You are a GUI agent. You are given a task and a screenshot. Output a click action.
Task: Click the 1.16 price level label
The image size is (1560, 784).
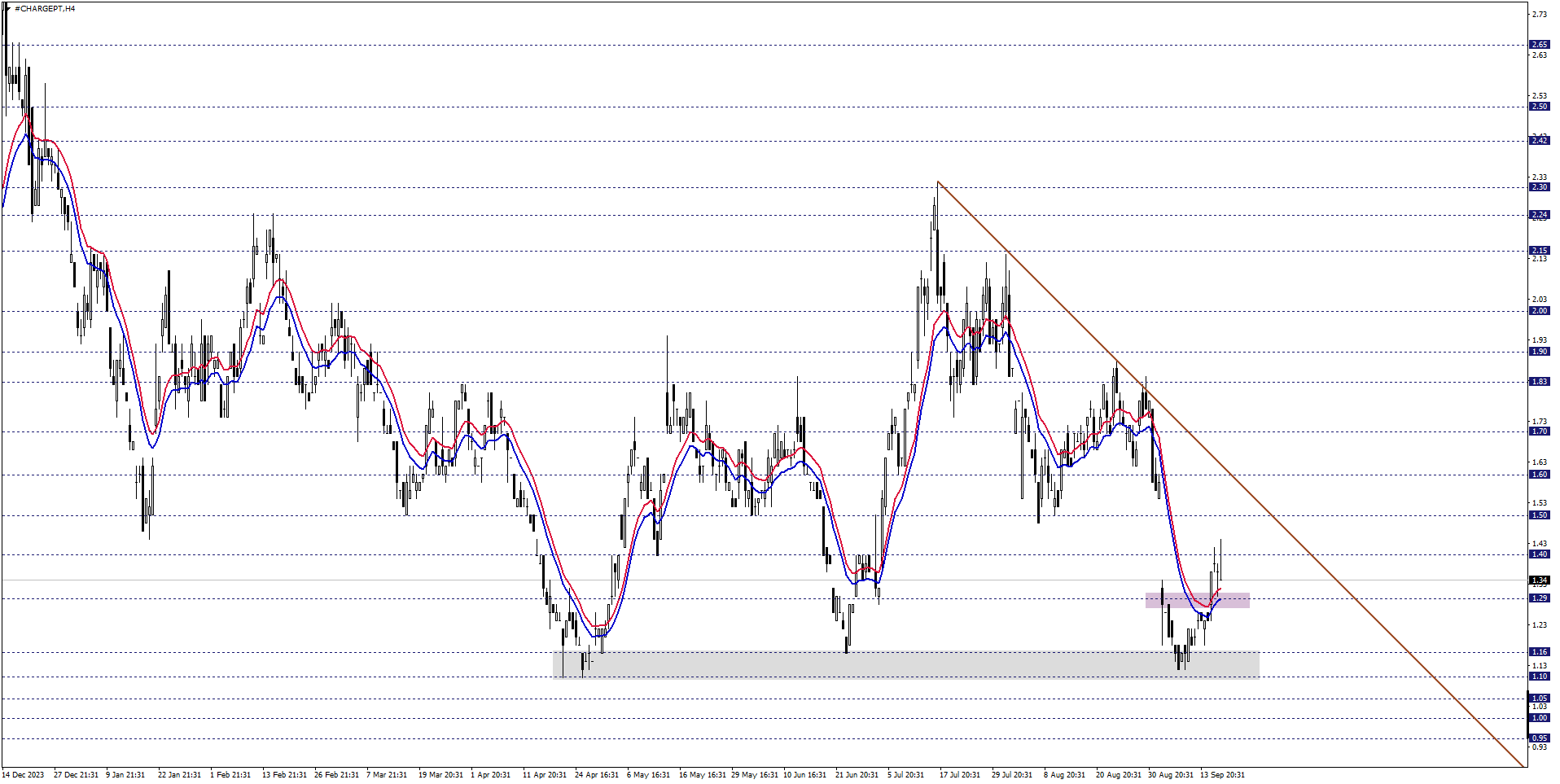(x=1540, y=652)
